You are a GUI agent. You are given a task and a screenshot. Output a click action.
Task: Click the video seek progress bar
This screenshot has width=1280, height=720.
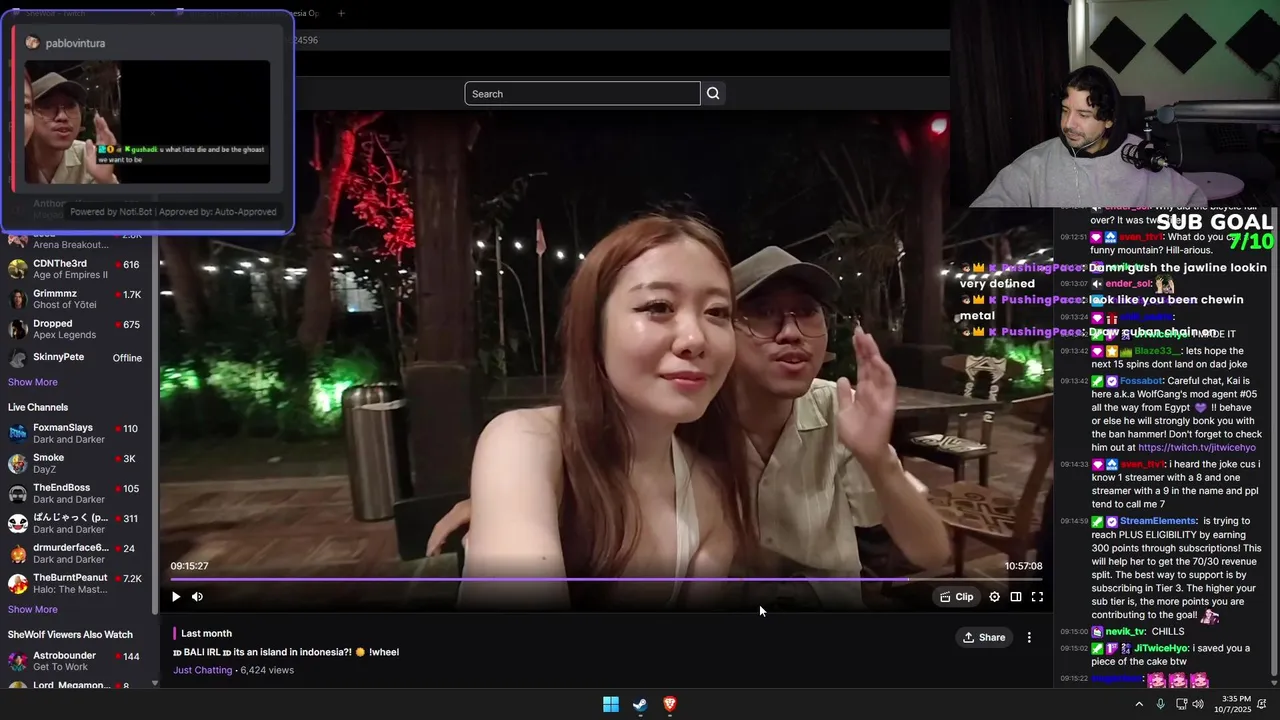tap(606, 579)
